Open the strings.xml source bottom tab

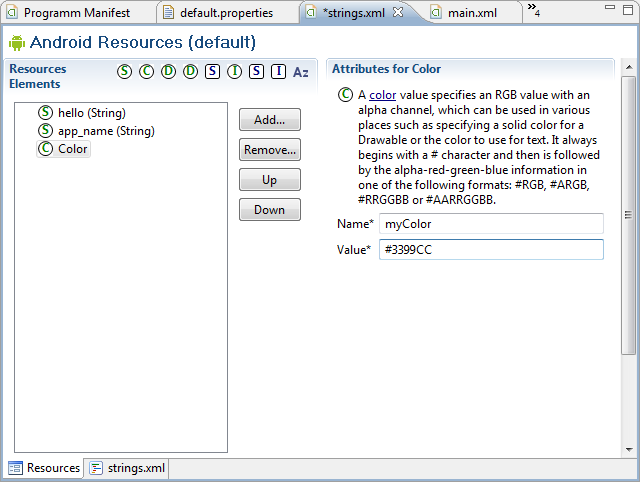127,468
